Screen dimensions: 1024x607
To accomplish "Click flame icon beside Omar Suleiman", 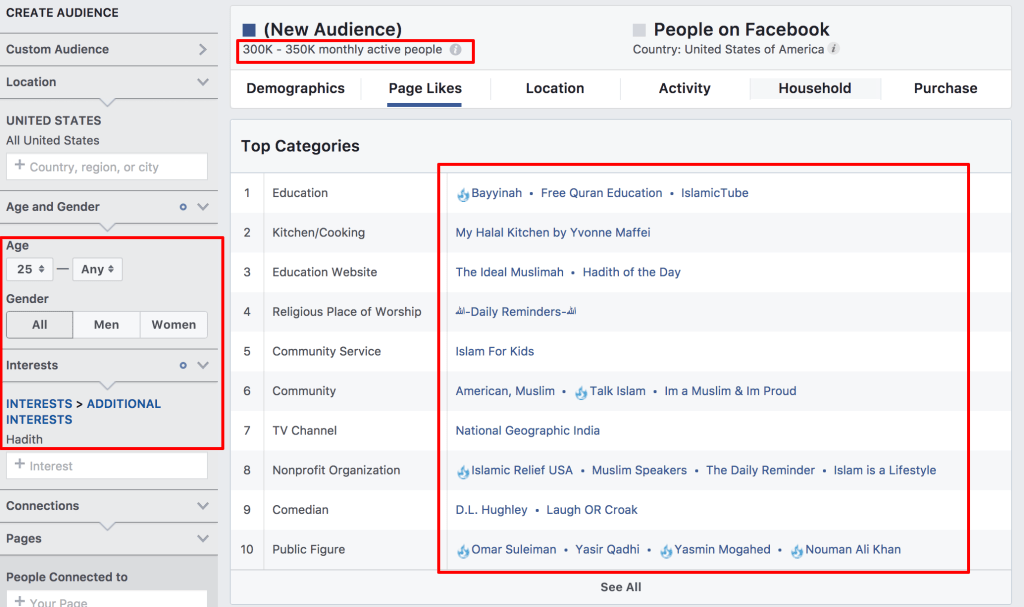I will click(463, 550).
